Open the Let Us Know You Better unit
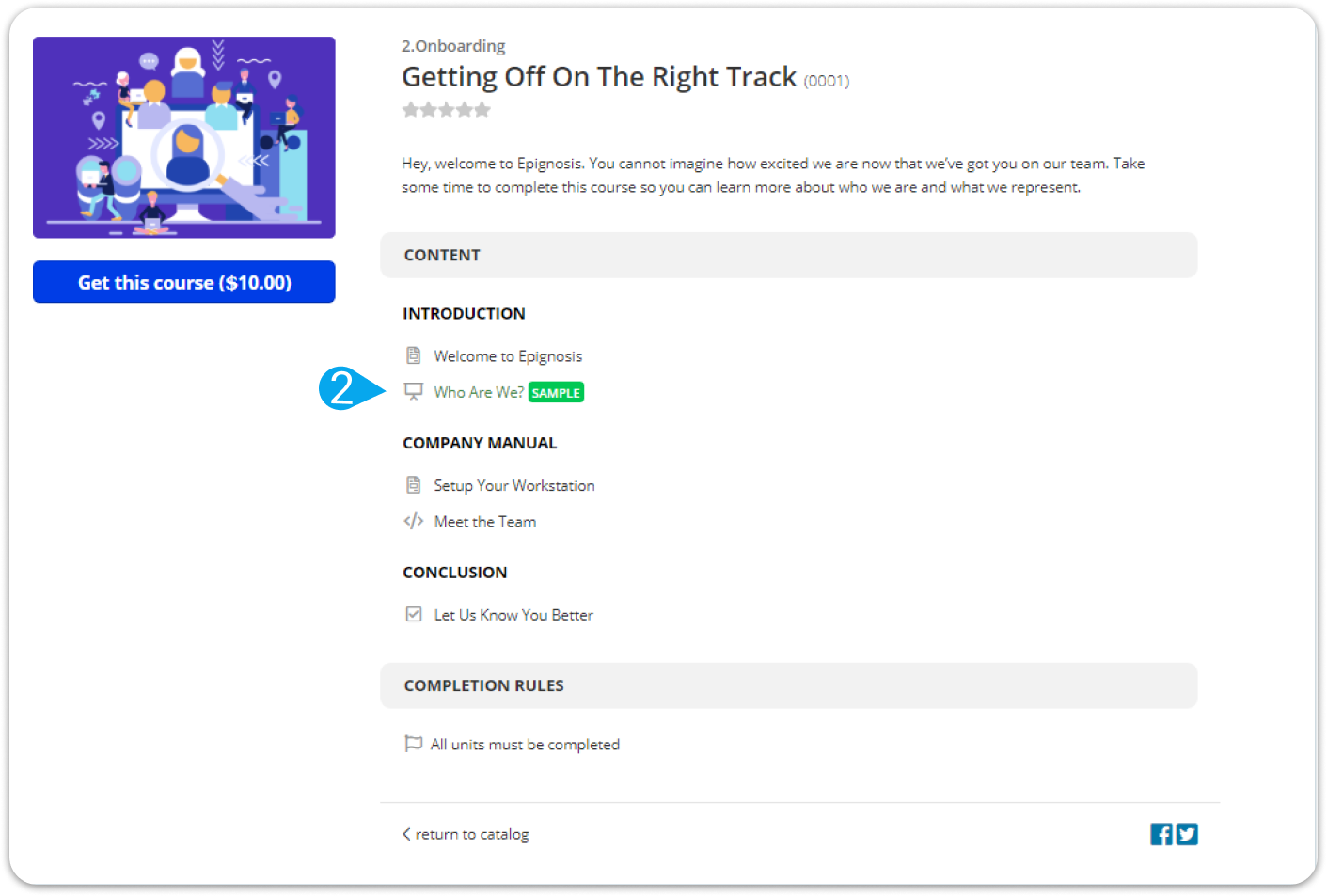The image size is (1327, 896). [513, 615]
